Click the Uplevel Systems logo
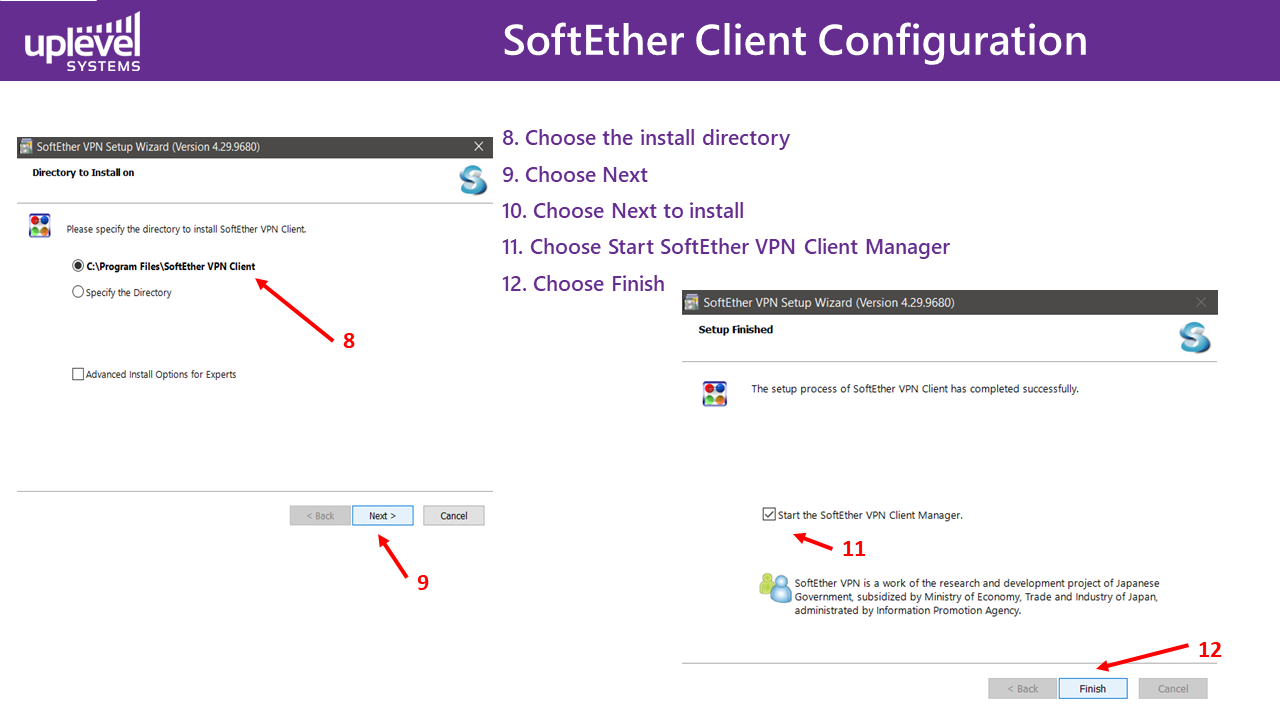The height and width of the screenshot is (720, 1280). click(82, 42)
